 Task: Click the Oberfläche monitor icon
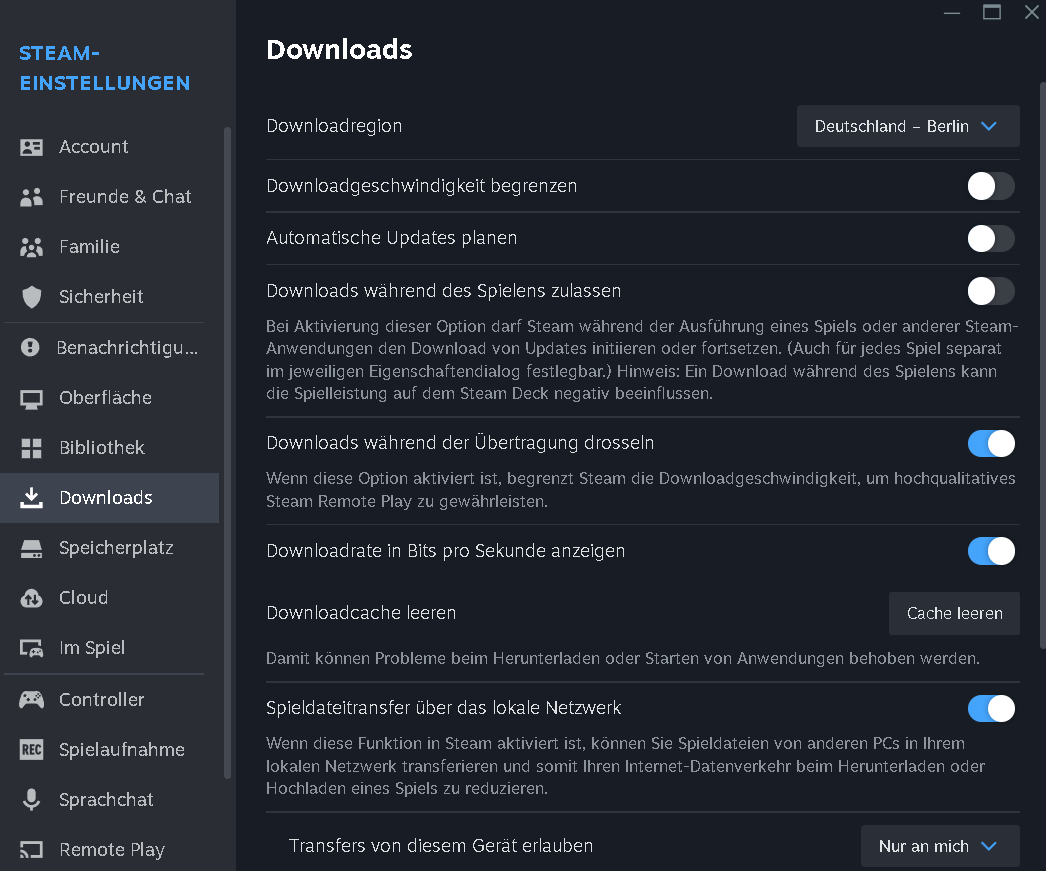pyautogui.click(x=31, y=398)
